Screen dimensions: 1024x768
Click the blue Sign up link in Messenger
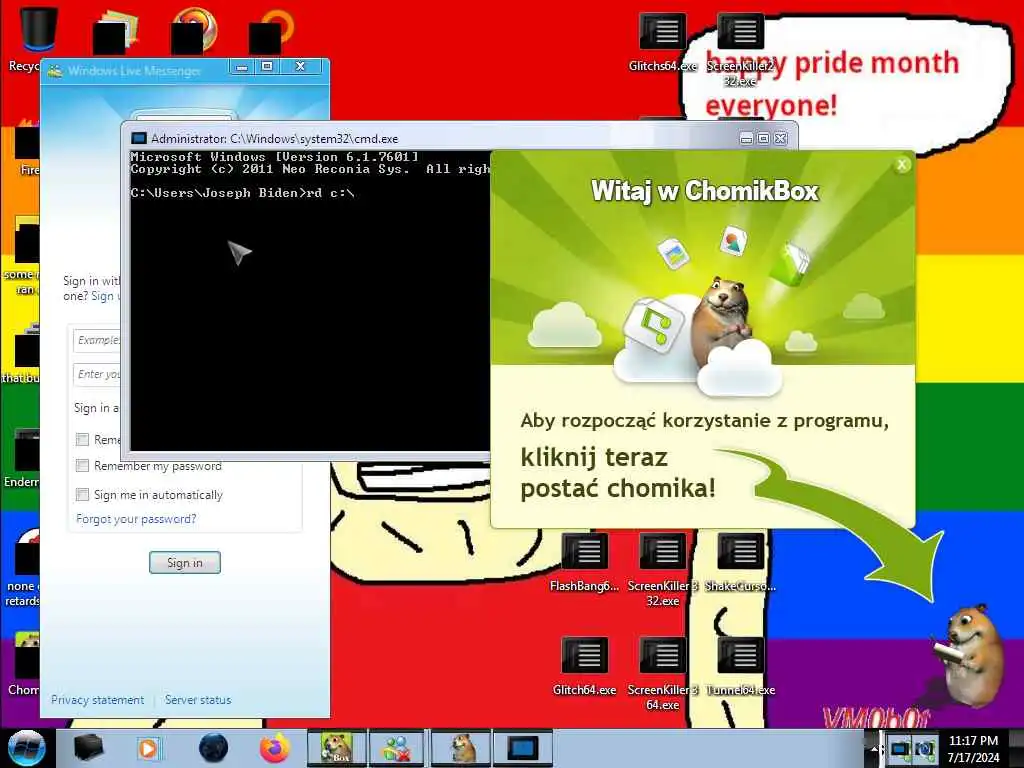104,296
